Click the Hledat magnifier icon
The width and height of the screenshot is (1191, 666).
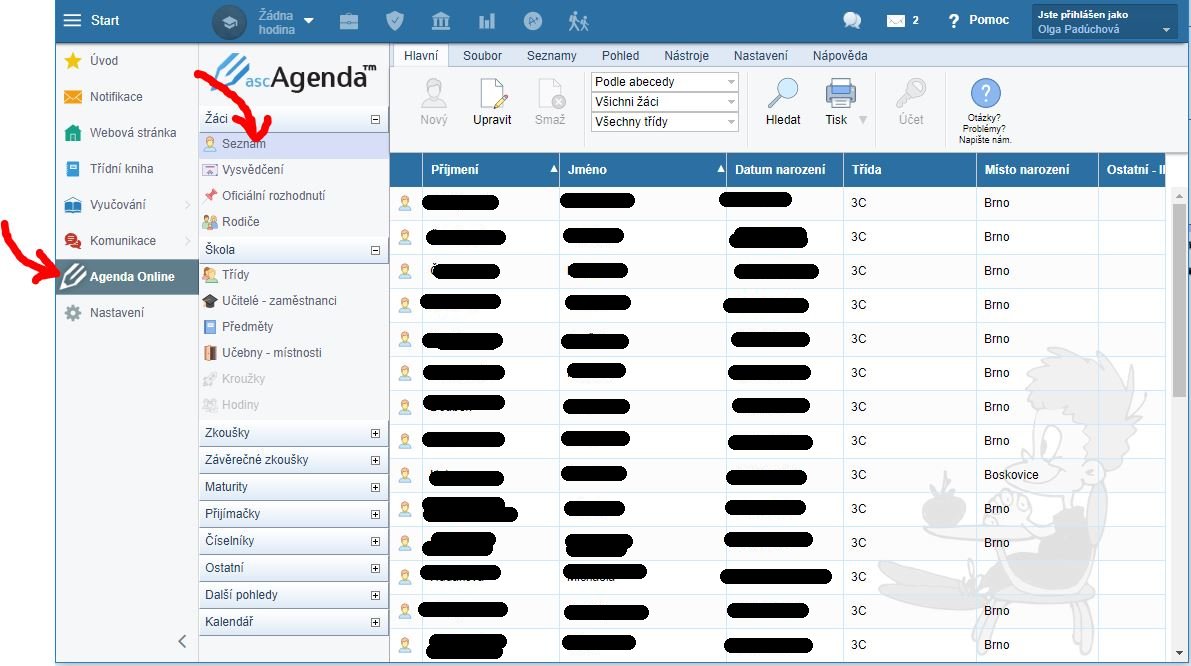[782, 94]
